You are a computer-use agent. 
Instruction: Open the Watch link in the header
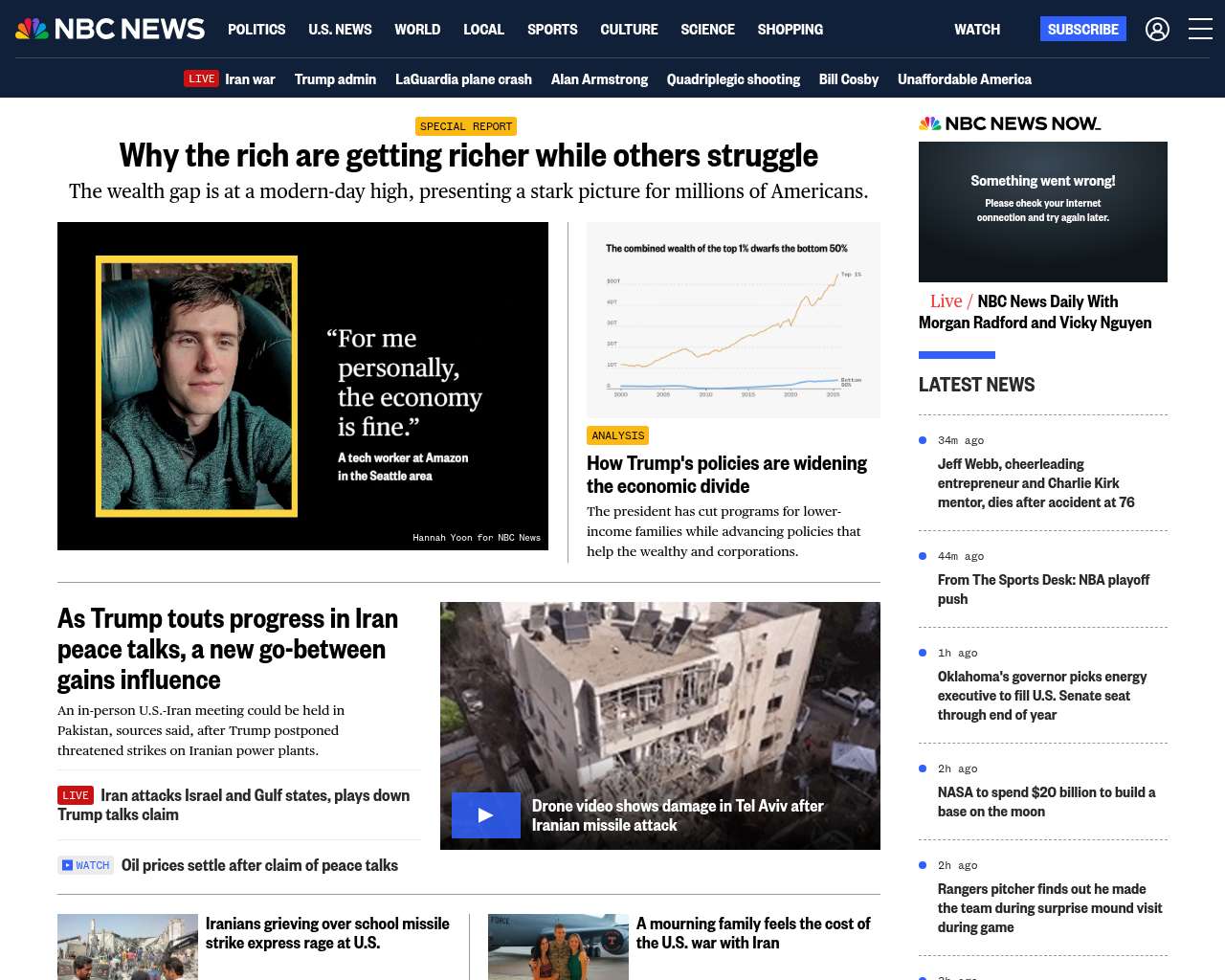977,30
